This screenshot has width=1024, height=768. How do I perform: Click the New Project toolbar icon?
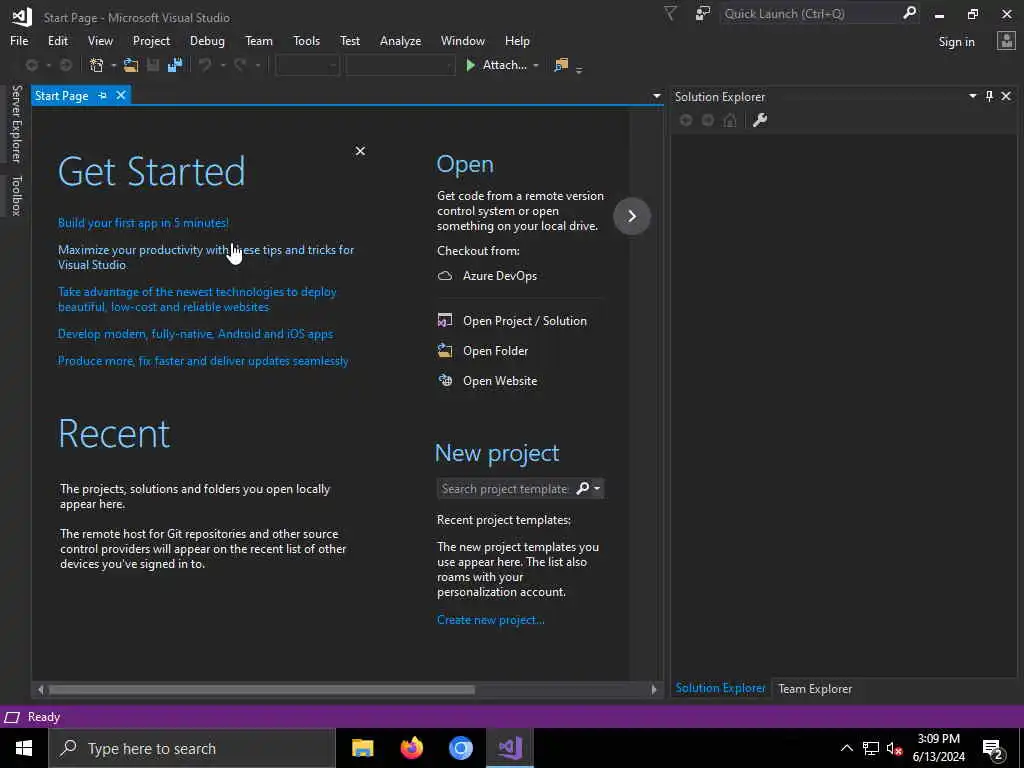coord(97,65)
